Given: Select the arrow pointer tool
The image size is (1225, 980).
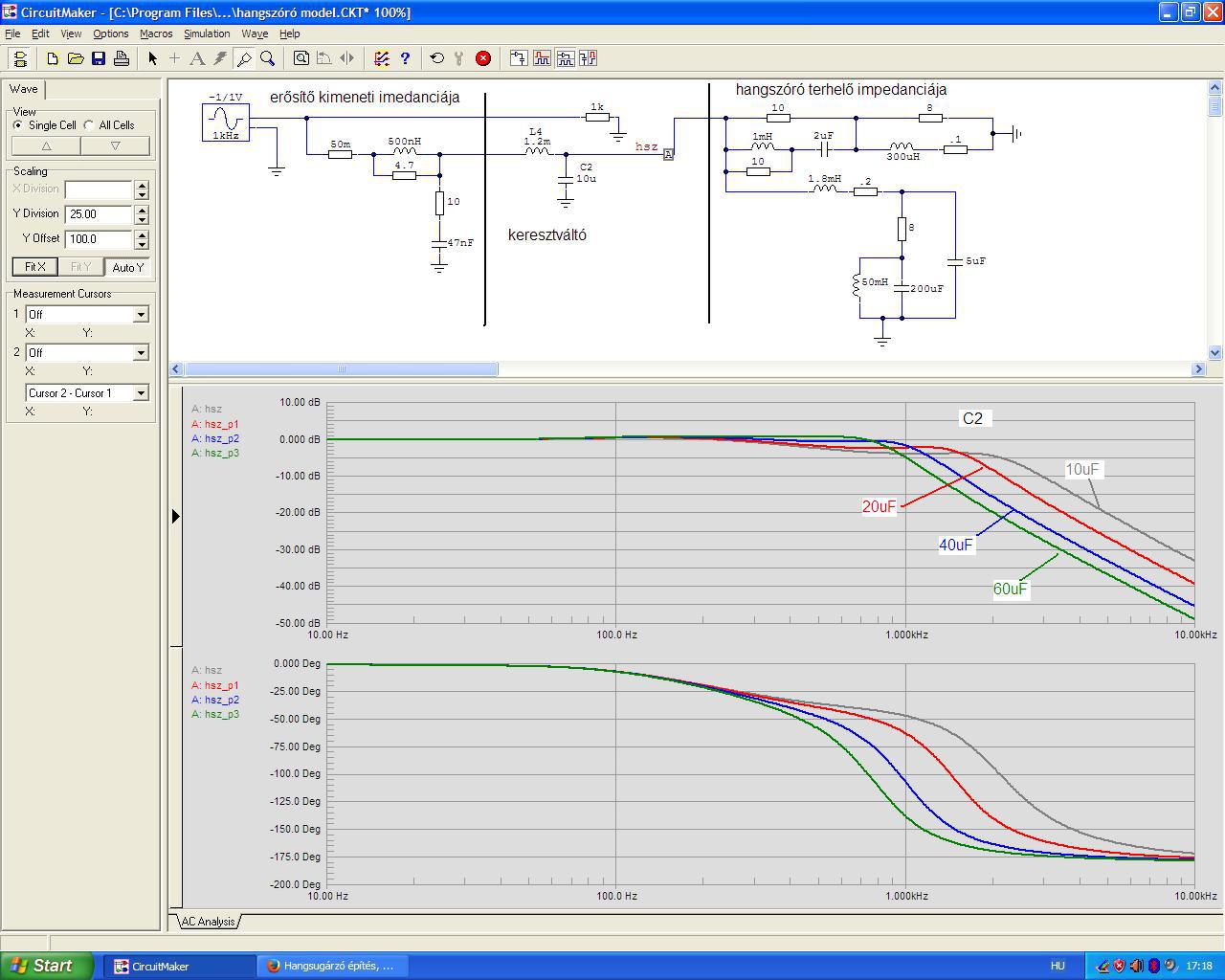Looking at the screenshot, I should click(152, 58).
